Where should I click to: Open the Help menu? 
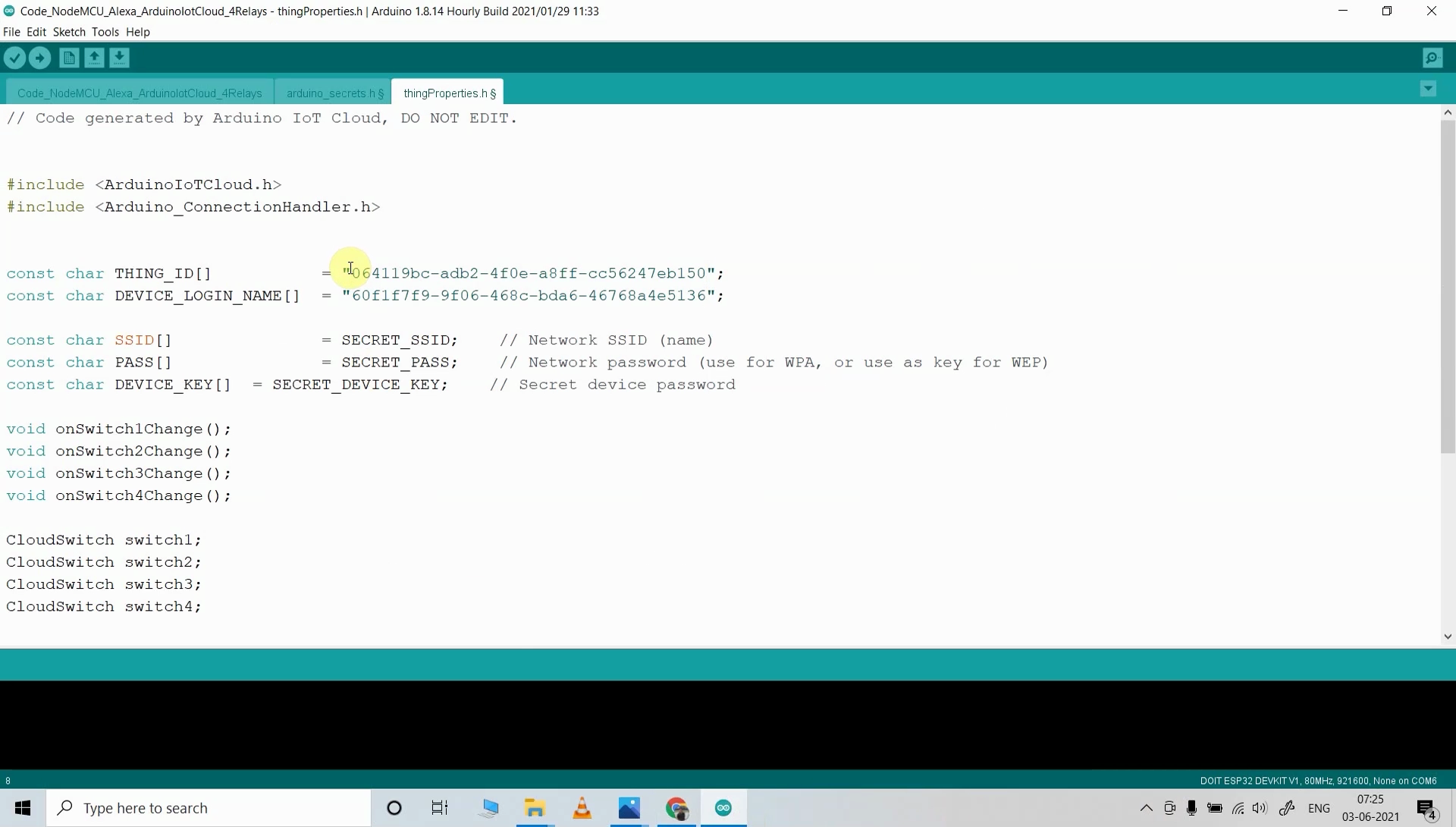[x=138, y=32]
